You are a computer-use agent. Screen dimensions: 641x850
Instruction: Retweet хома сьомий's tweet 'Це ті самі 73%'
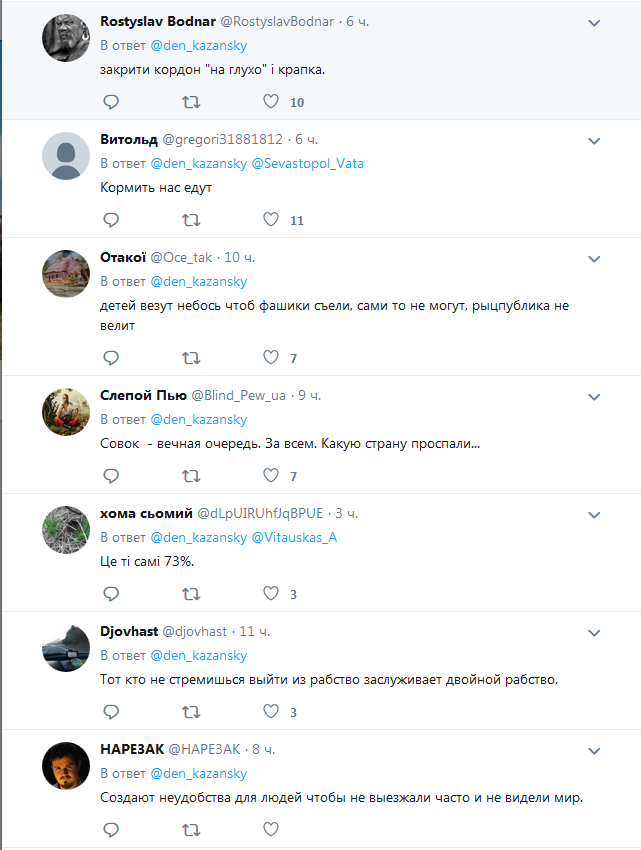point(191,594)
